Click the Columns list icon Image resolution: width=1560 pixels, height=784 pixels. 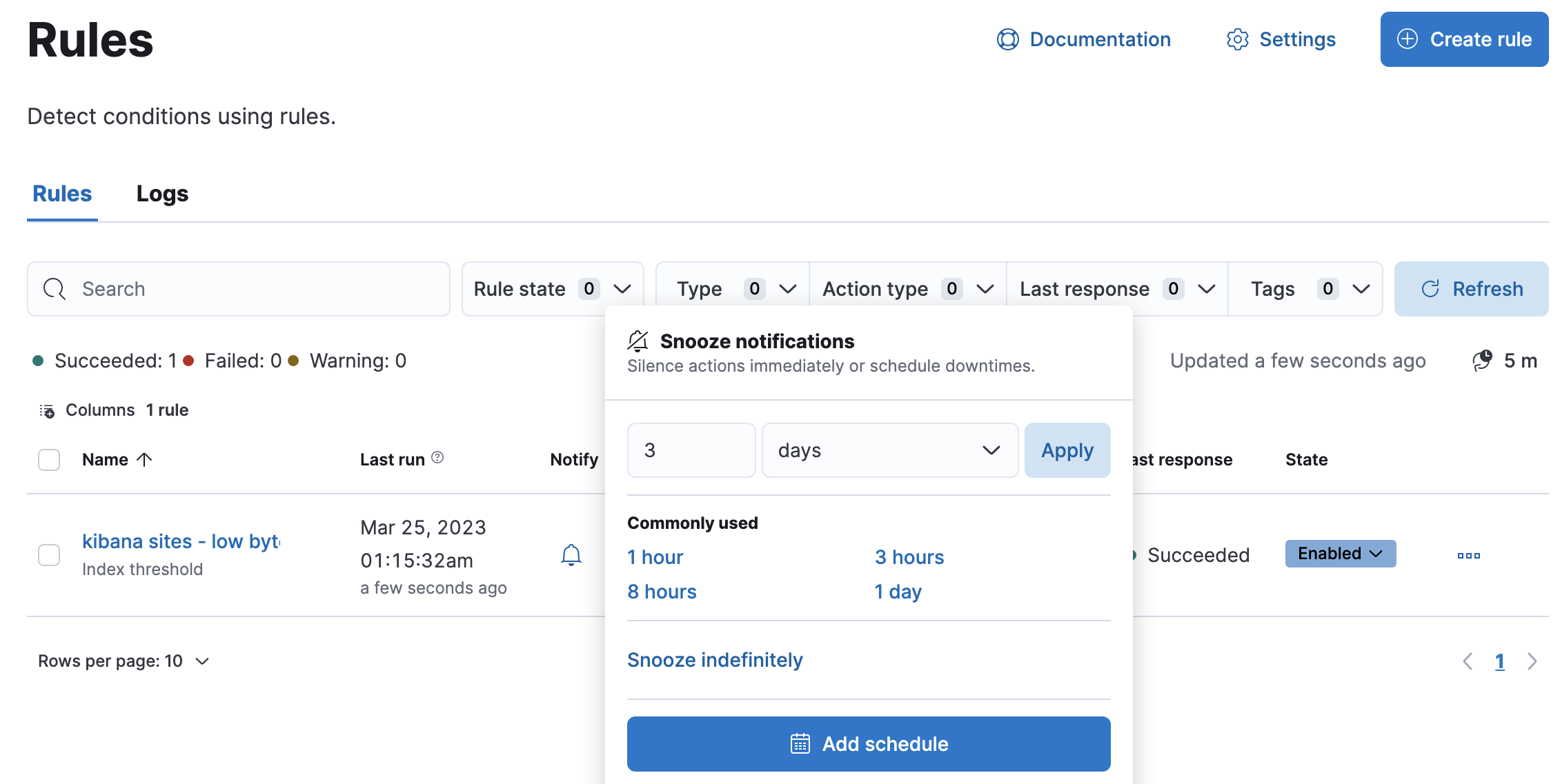pos(47,411)
